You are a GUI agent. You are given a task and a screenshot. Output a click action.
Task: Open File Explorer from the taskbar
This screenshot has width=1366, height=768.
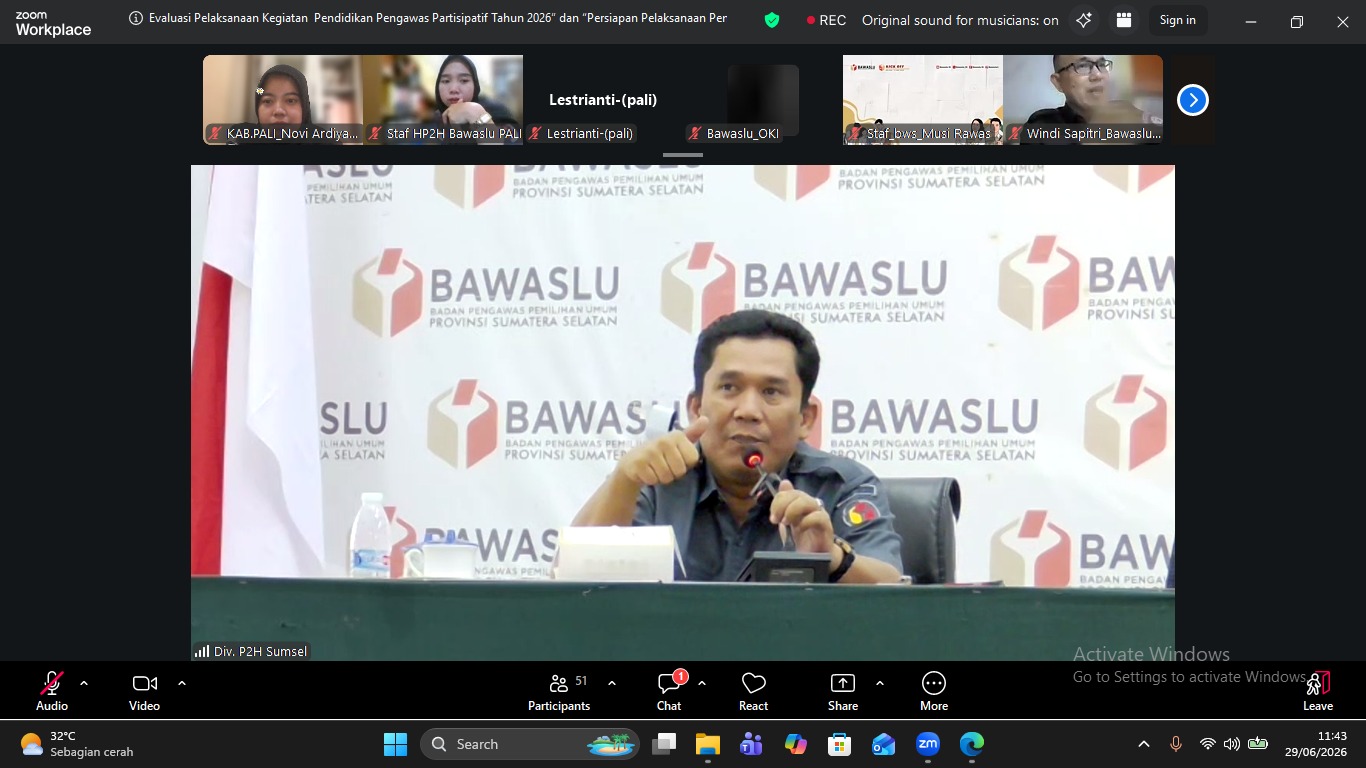[x=708, y=744]
